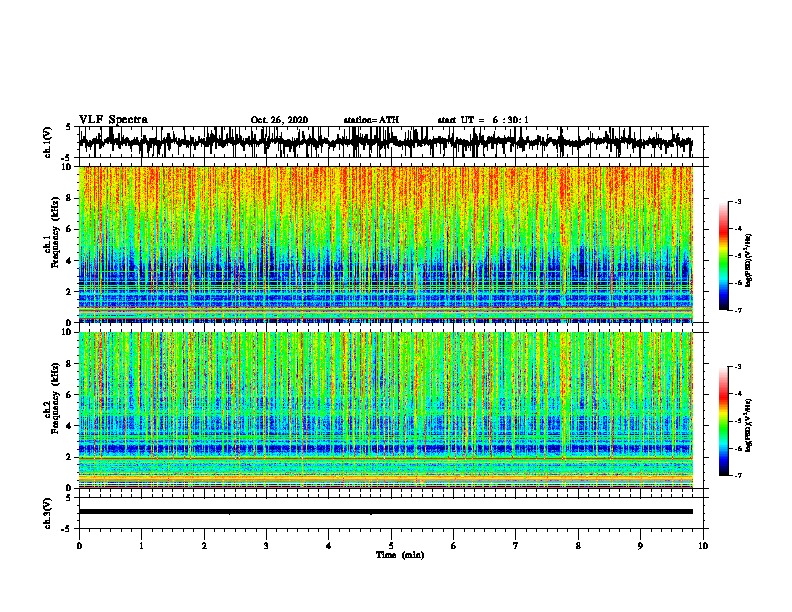Image resolution: width=792 pixels, height=612 pixels.
Task: Click the "8" tick on ch.1 frequency axis
Action: pos(69,198)
